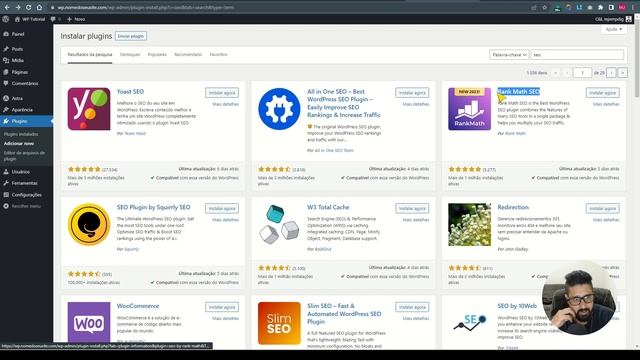Screen dimensions: 640x360
Task: Reload the page with refresh icon
Action: [29, 7]
